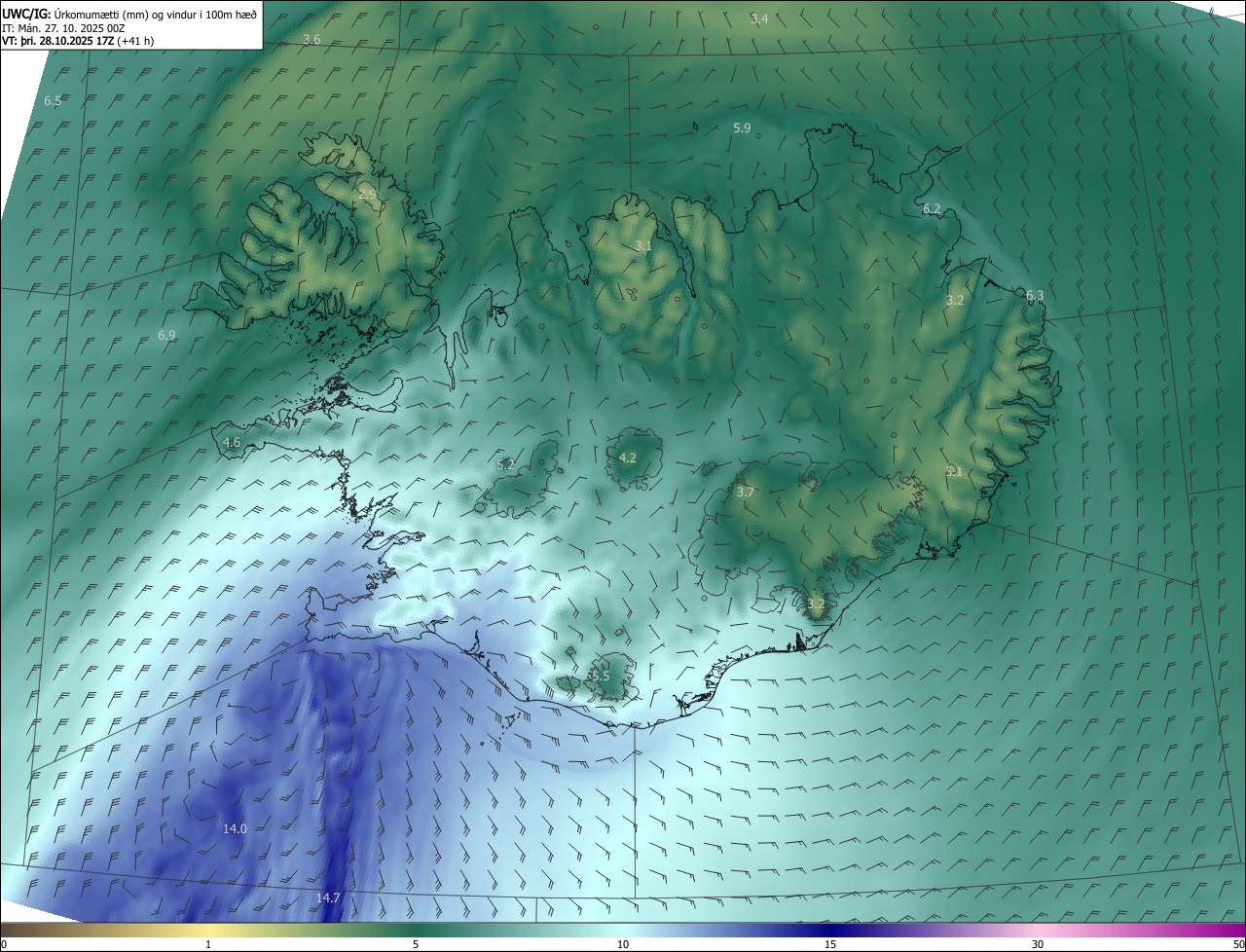
Task: Select the 3.7 value label
Action: (746, 493)
